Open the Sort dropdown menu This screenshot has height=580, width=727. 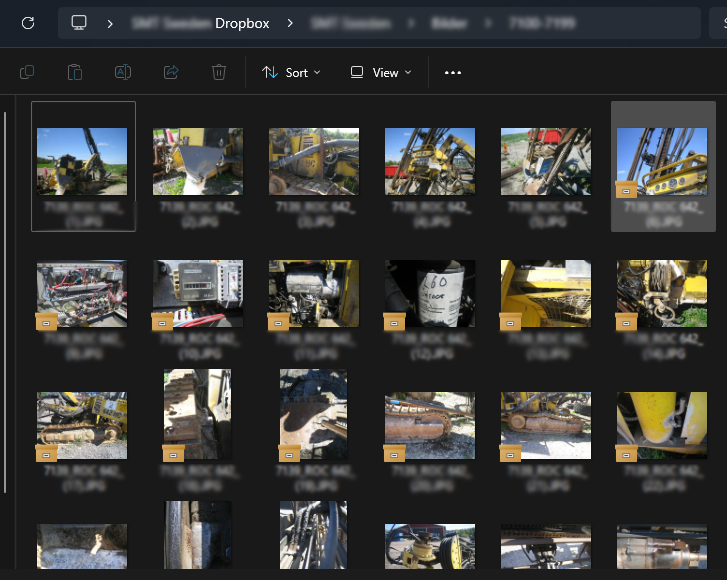pos(291,72)
